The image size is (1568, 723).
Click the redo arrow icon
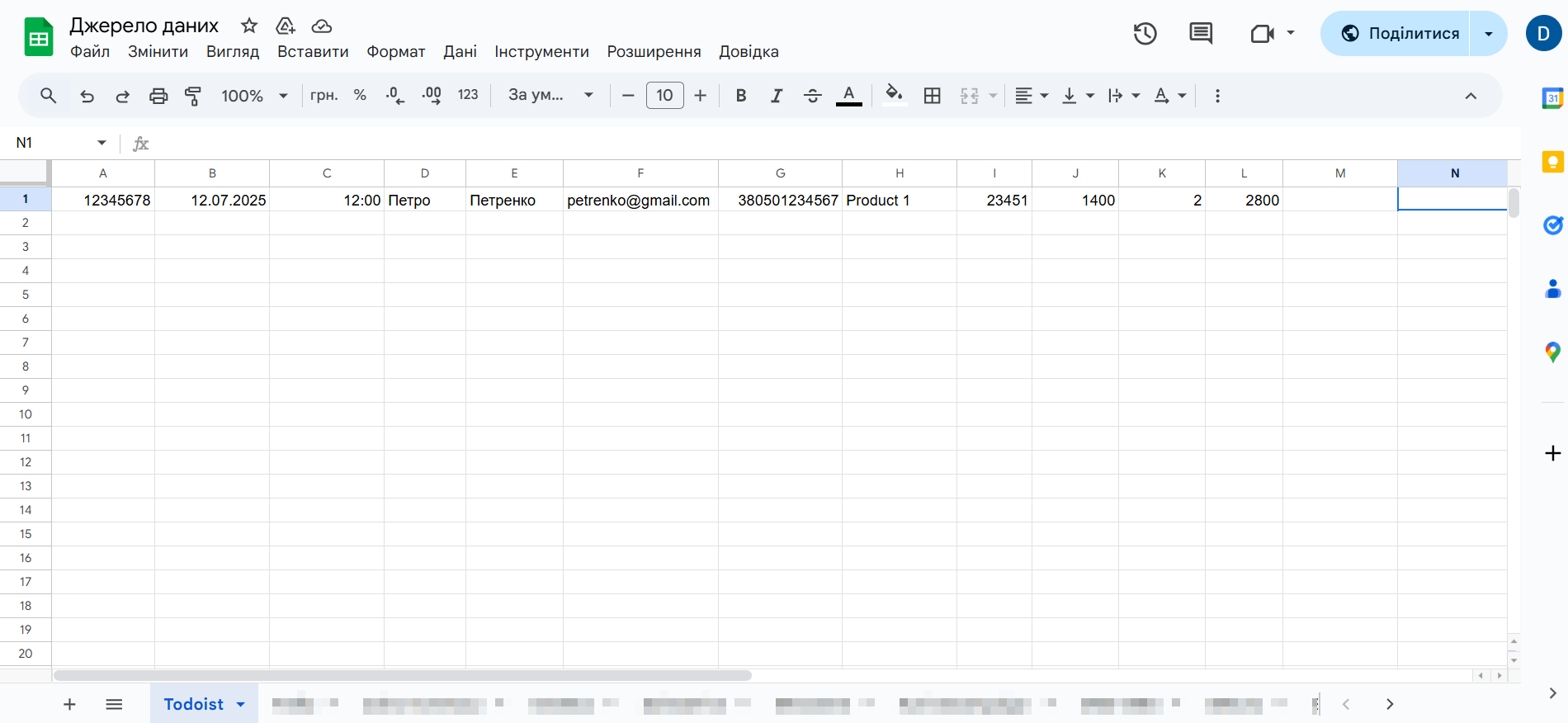tap(122, 96)
